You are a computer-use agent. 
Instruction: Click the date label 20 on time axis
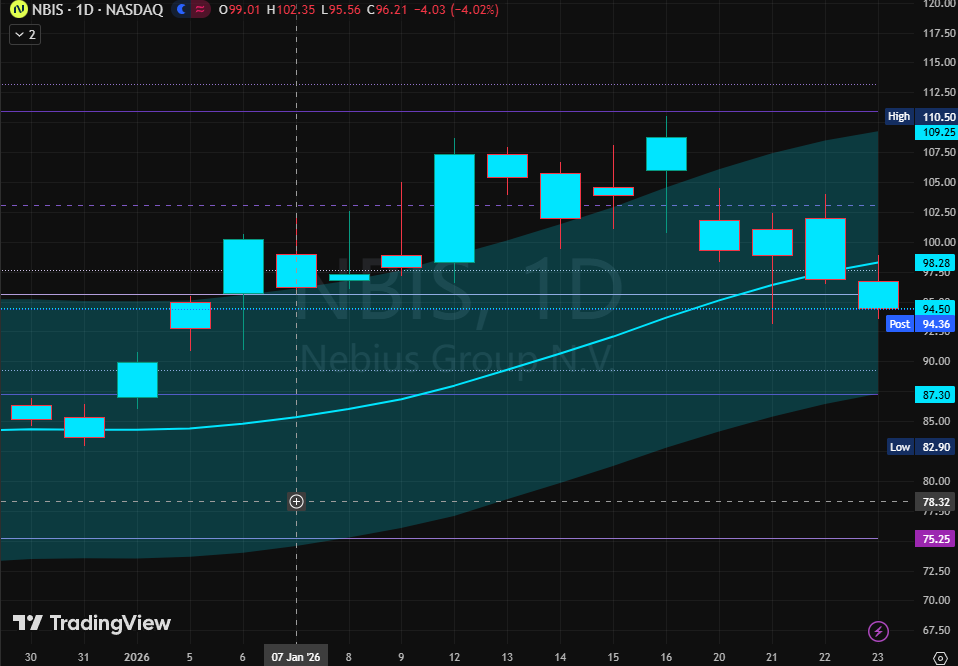[719, 657]
